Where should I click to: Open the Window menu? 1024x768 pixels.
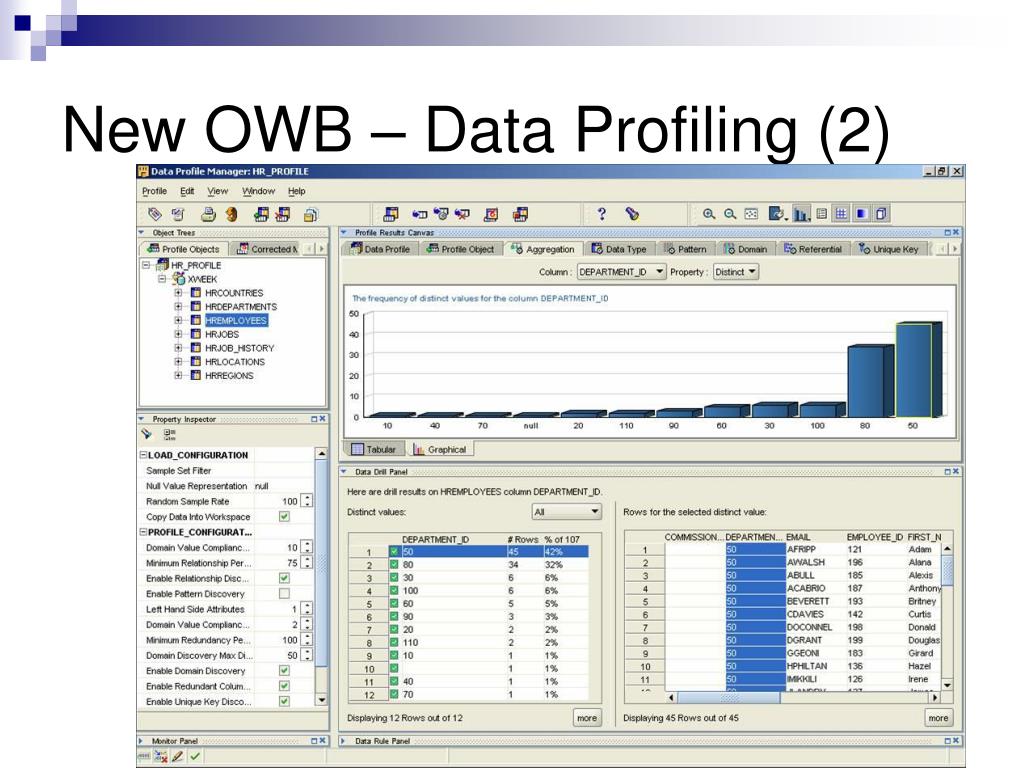[258, 191]
